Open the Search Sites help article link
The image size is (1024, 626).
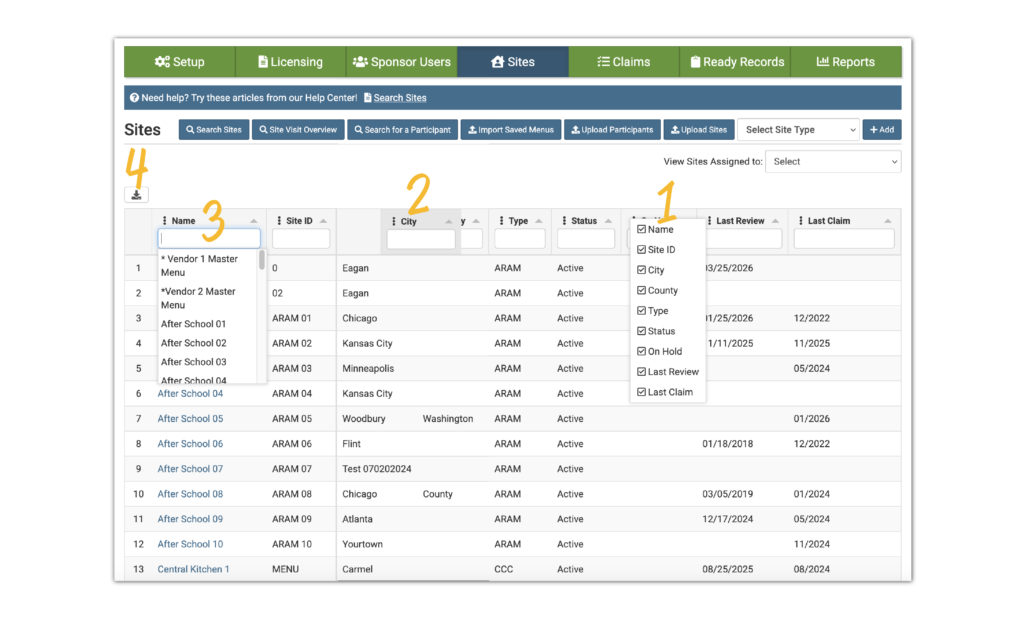click(x=400, y=98)
